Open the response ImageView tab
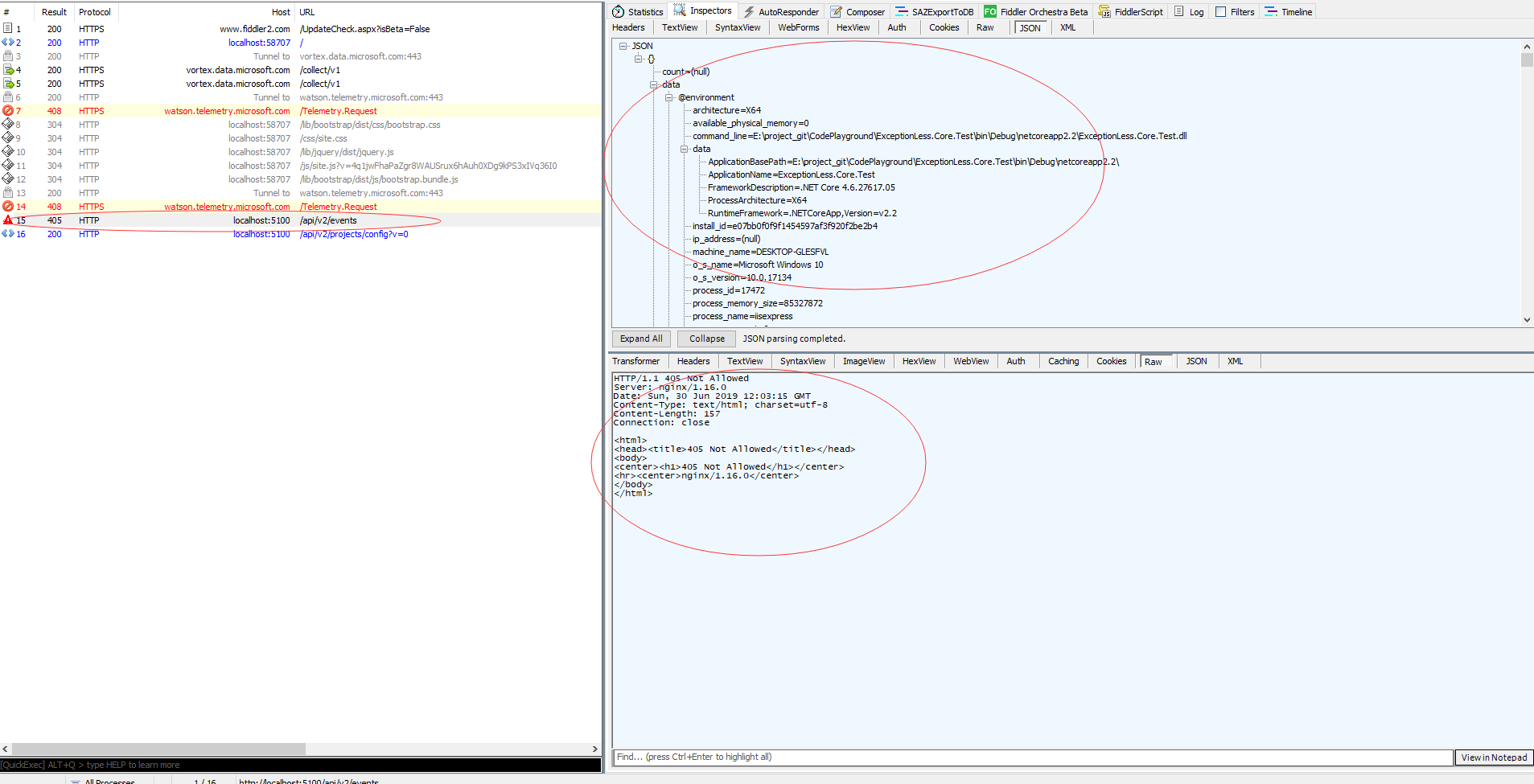Viewport: 1534px width, 784px height. [x=863, y=361]
